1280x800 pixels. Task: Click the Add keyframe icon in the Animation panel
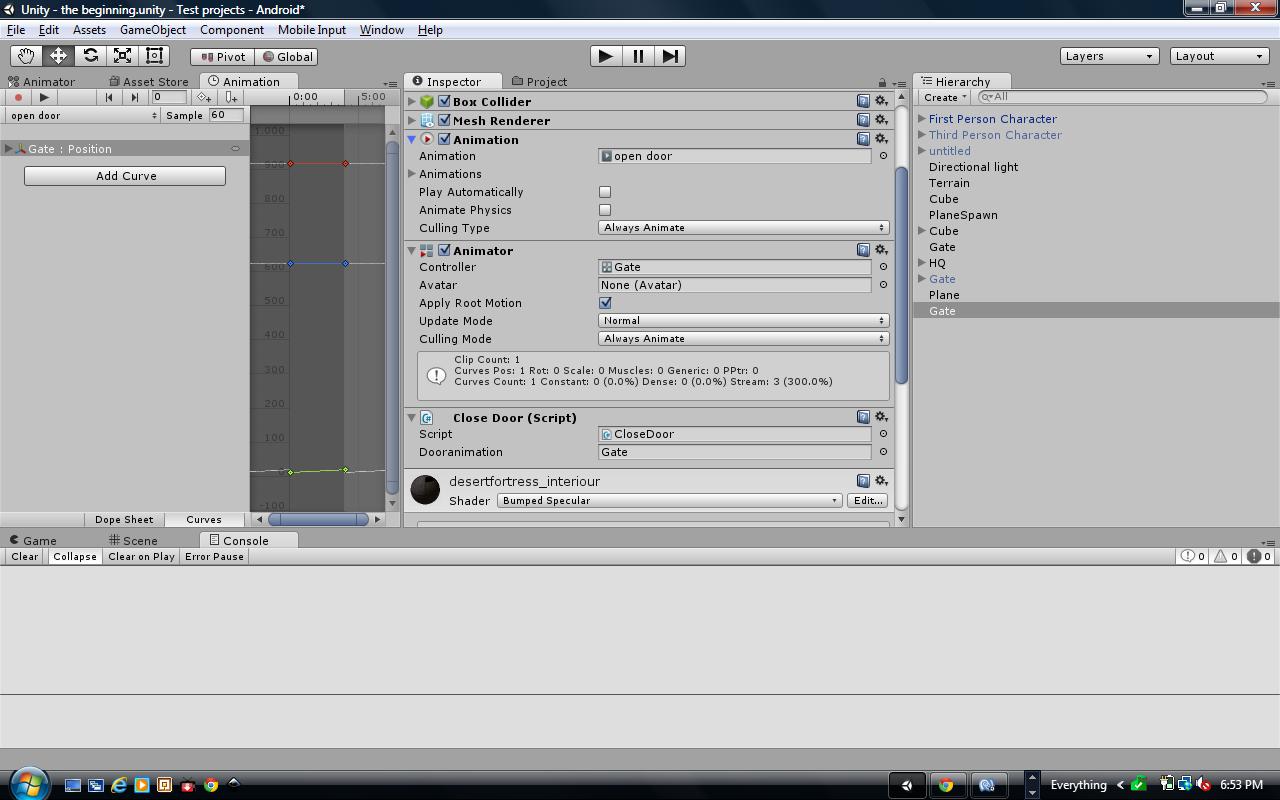(204, 97)
